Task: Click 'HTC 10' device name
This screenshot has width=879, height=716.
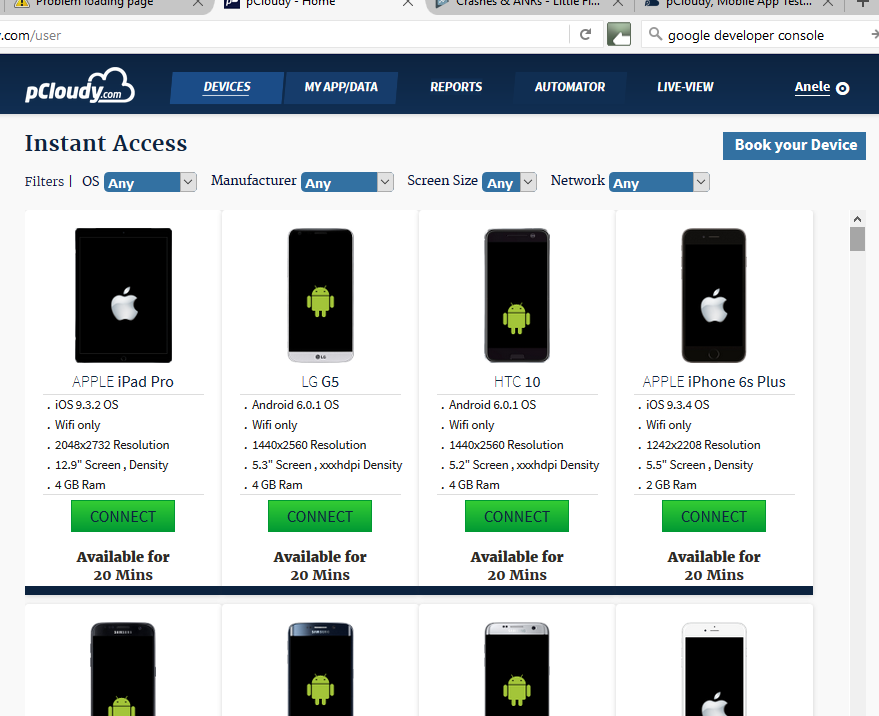Action: pos(517,382)
